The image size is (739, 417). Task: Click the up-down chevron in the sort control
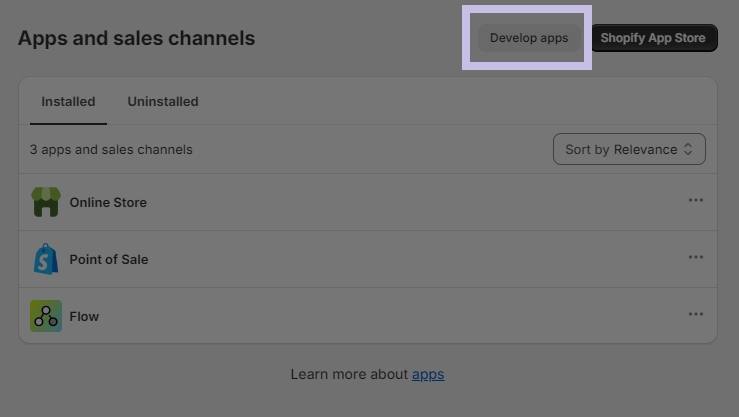point(688,150)
